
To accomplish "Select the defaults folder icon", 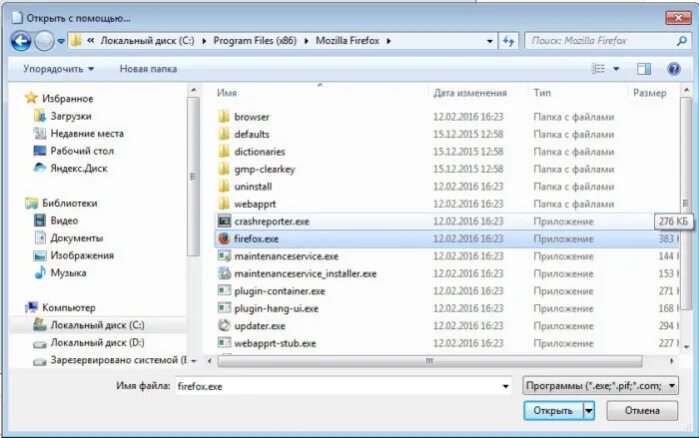I will (x=224, y=134).
